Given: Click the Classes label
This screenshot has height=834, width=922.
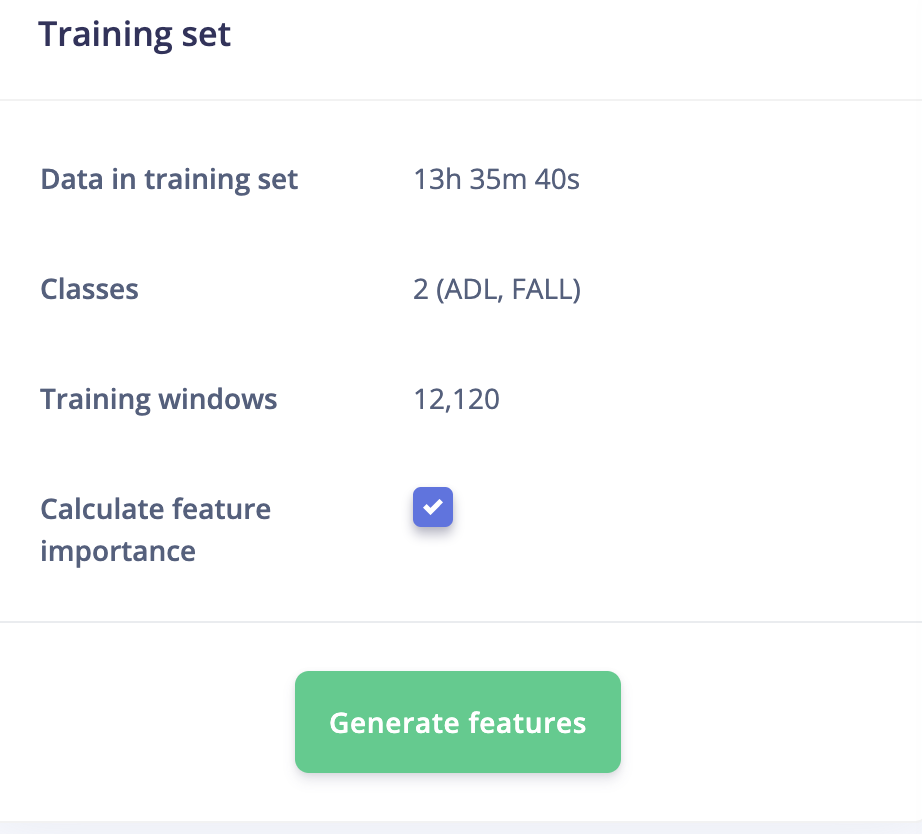Looking at the screenshot, I should (89, 289).
